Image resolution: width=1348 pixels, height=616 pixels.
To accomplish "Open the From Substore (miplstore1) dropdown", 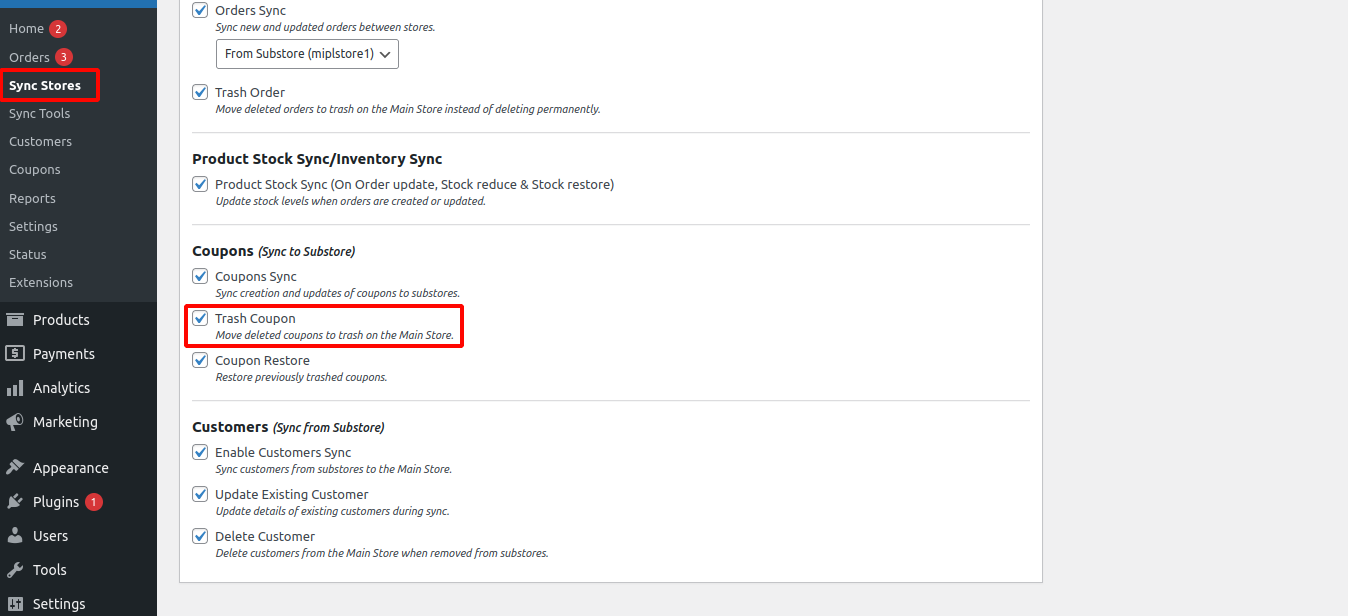I will click(307, 54).
